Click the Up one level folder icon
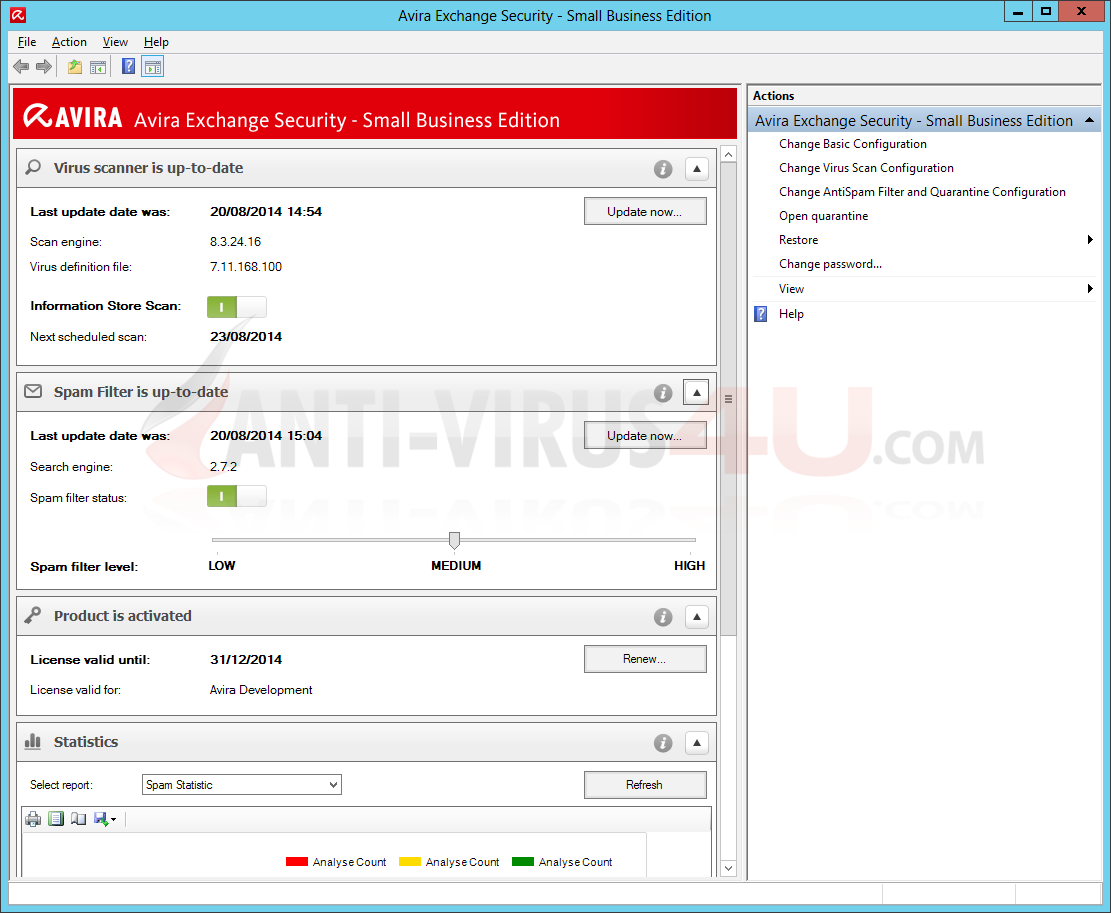The height and width of the screenshot is (913, 1111). tap(74, 67)
